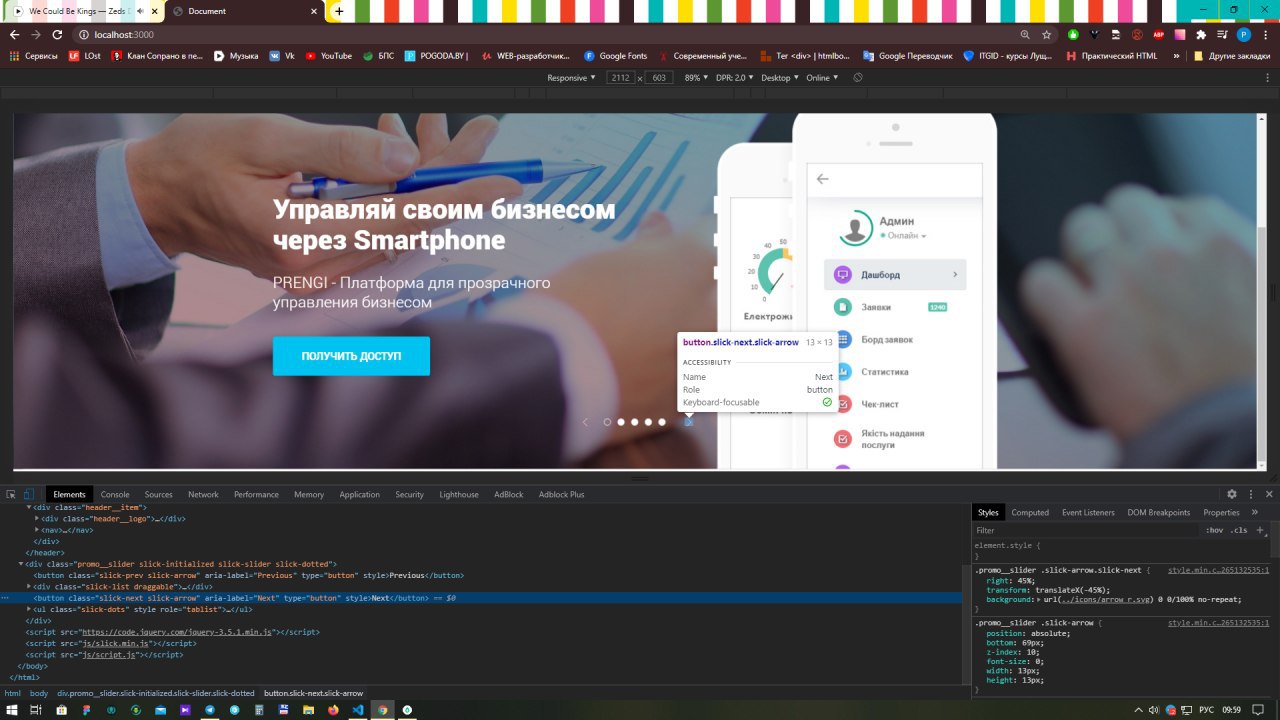Select the first slider dot
Screen dimensions: 1280x720
607,422
